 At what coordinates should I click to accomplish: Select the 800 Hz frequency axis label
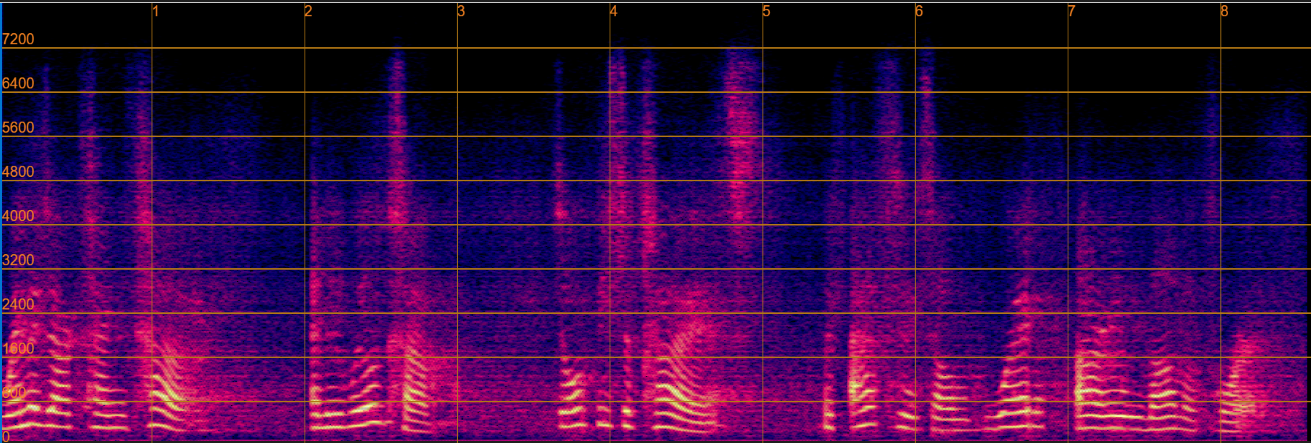pyautogui.click(x=15, y=393)
